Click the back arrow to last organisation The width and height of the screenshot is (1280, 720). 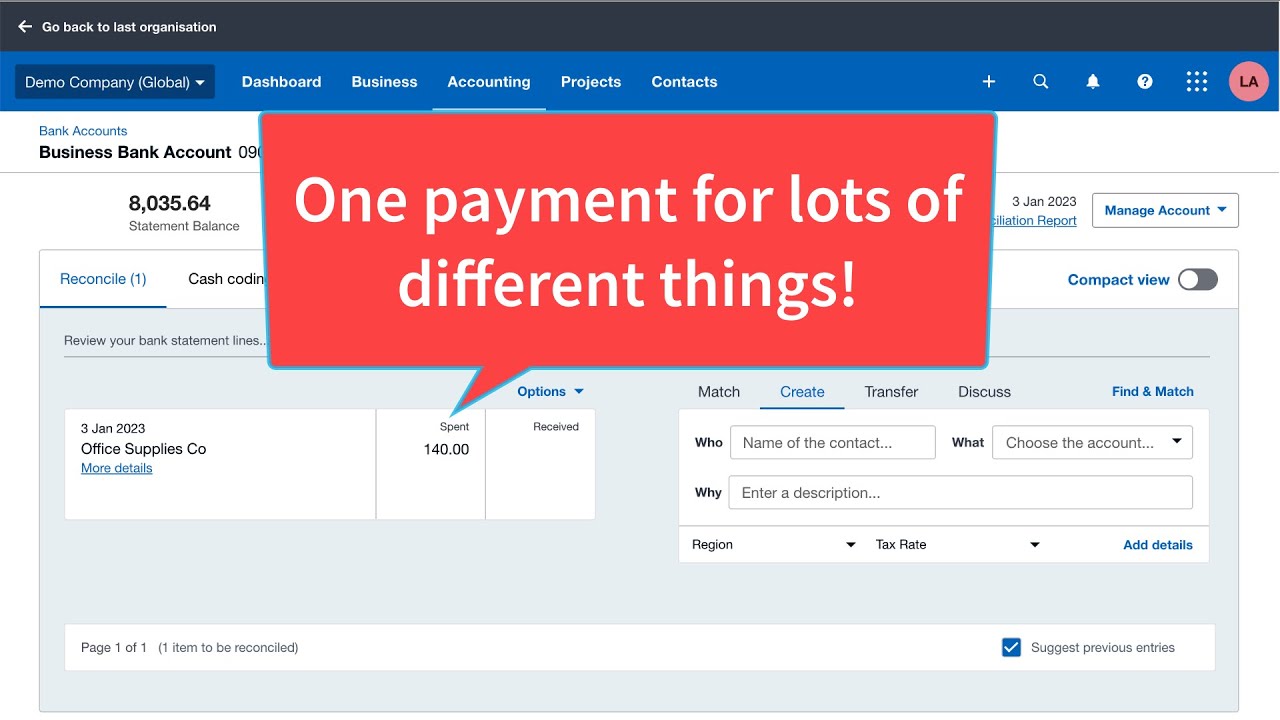click(x=25, y=27)
